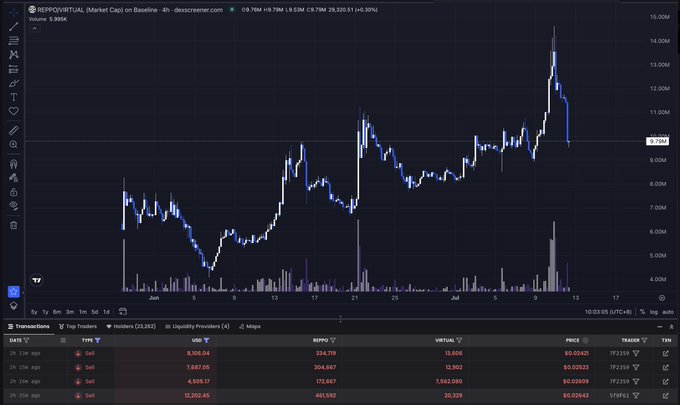Click the REPPO/VIRTUAL chart title
This screenshot has width=680, height=405.
pyautogui.click(x=126, y=10)
